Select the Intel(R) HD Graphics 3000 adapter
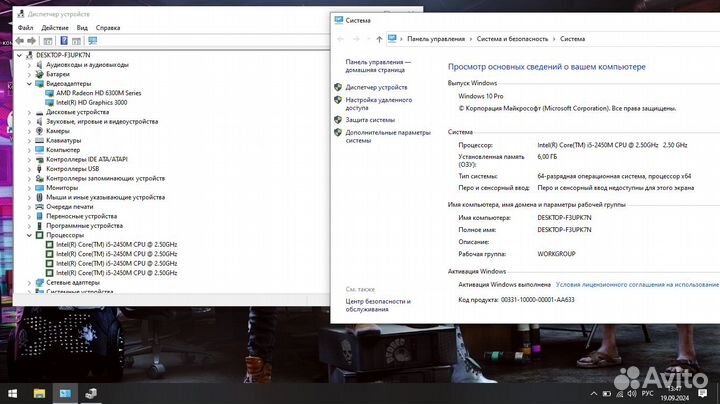Screen dimensions: 720x404 point(91,102)
